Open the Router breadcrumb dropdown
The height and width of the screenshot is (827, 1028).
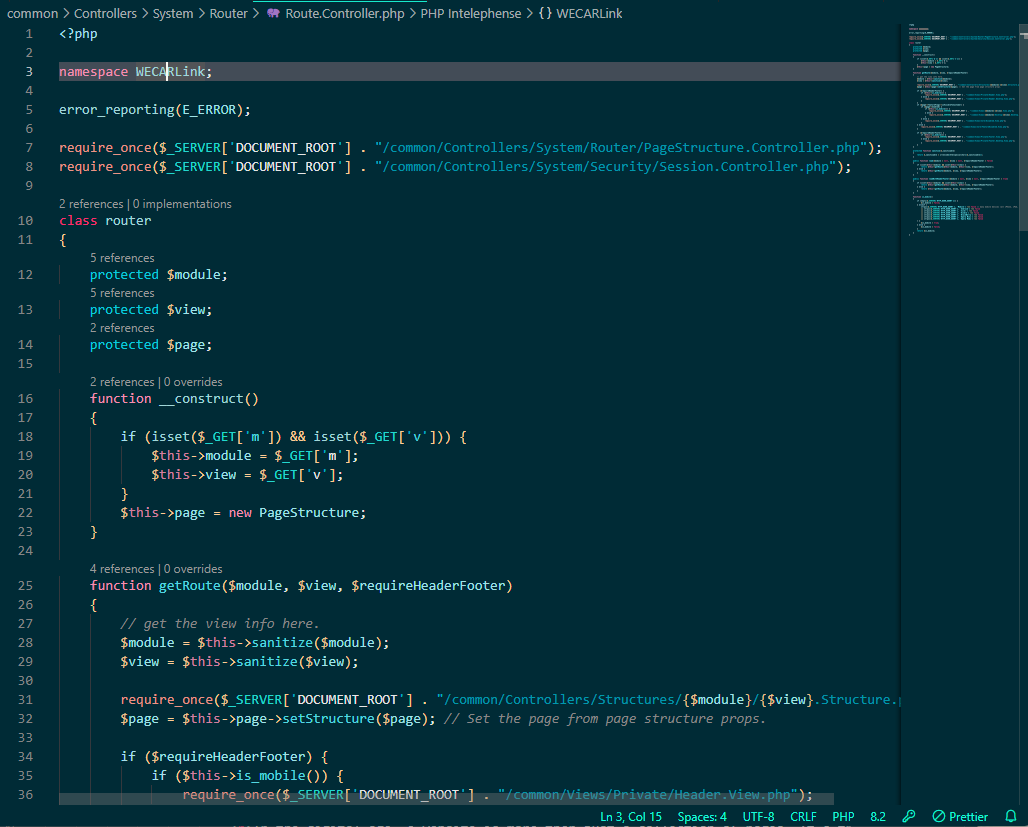point(228,13)
